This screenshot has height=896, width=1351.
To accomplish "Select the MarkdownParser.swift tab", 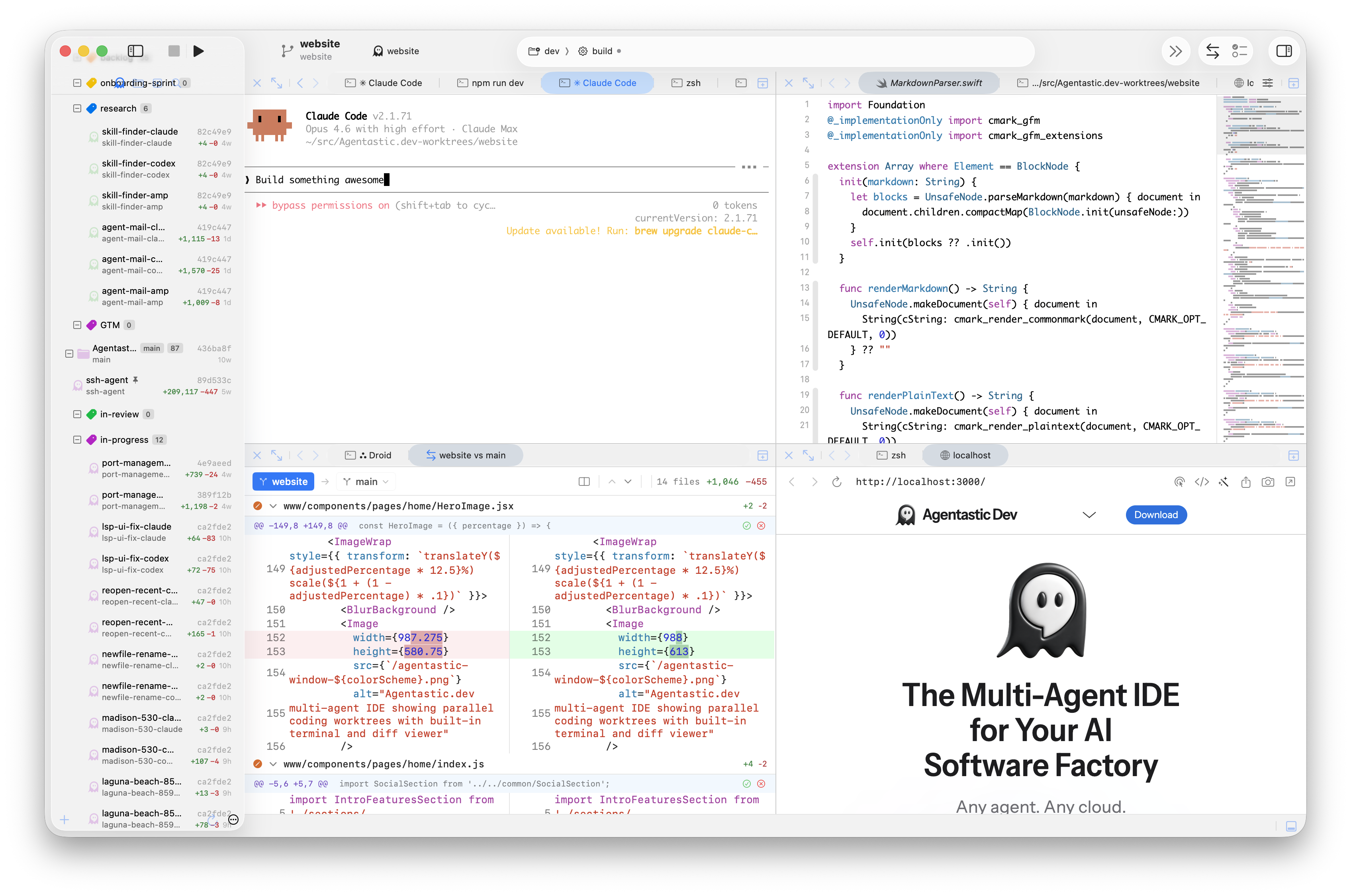I will tap(929, 83).
